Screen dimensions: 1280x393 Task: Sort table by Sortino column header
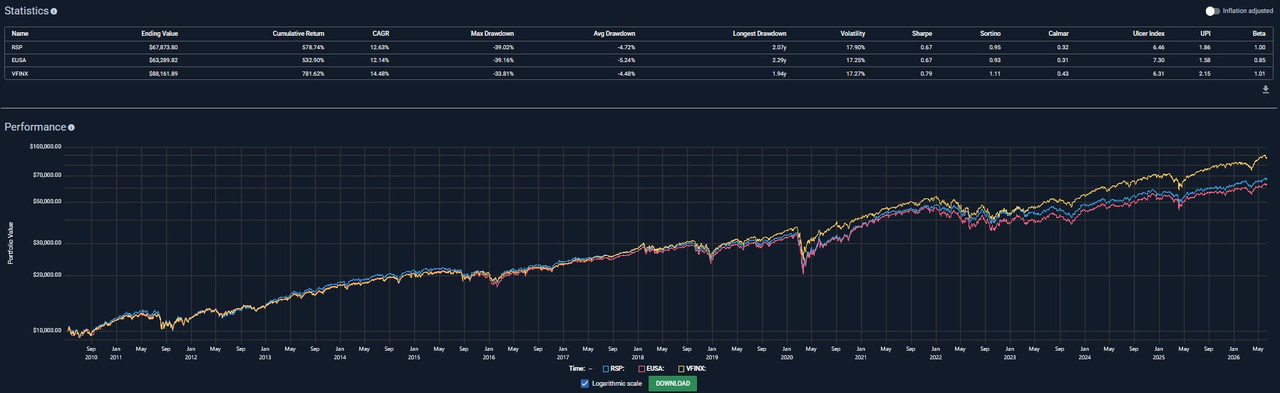(990, 33)
